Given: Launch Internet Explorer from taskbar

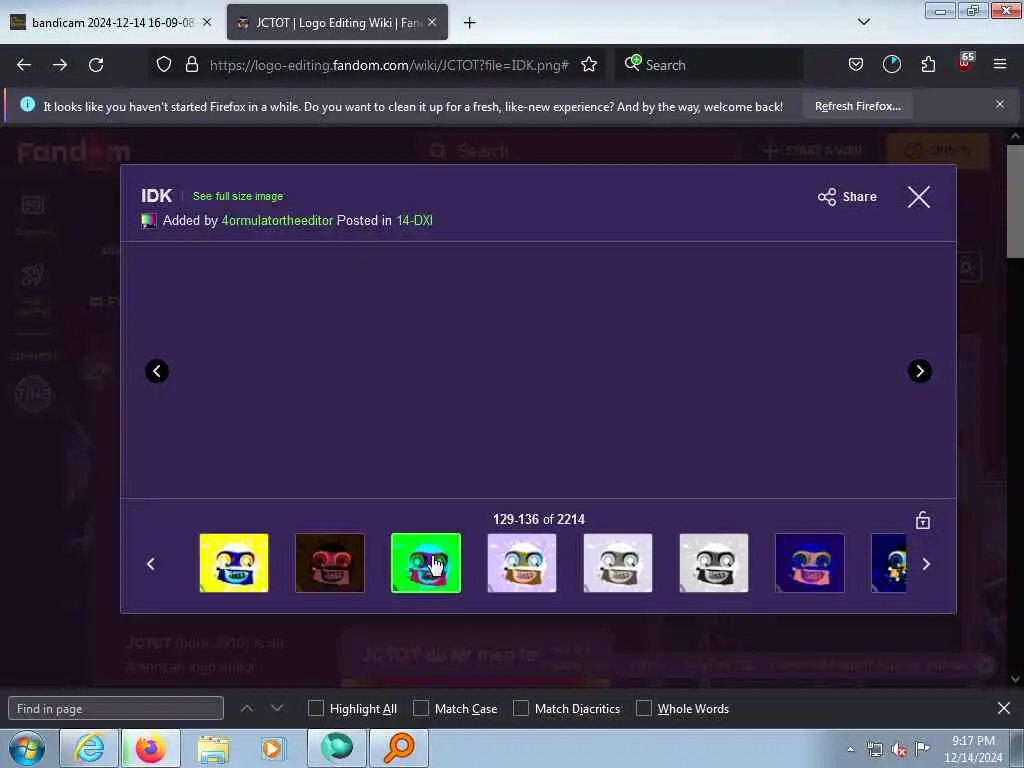Looking at the screenshot, I should coord(89,748).
